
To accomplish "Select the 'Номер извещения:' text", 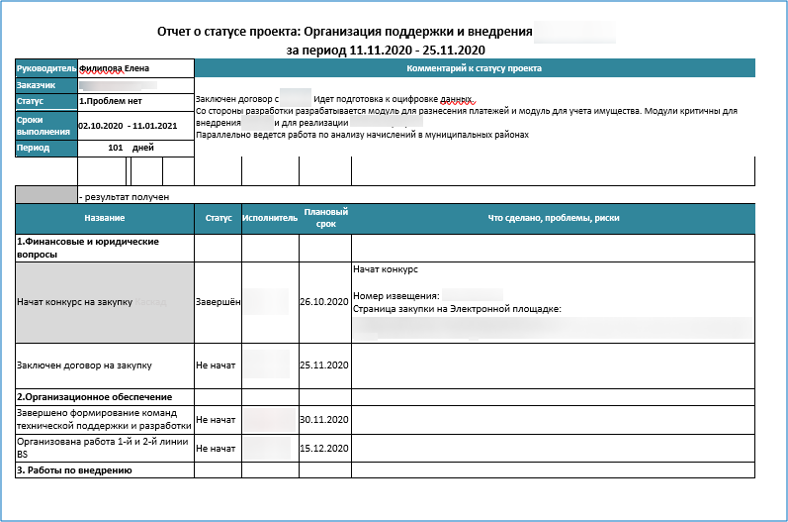I will coord(396,296).
